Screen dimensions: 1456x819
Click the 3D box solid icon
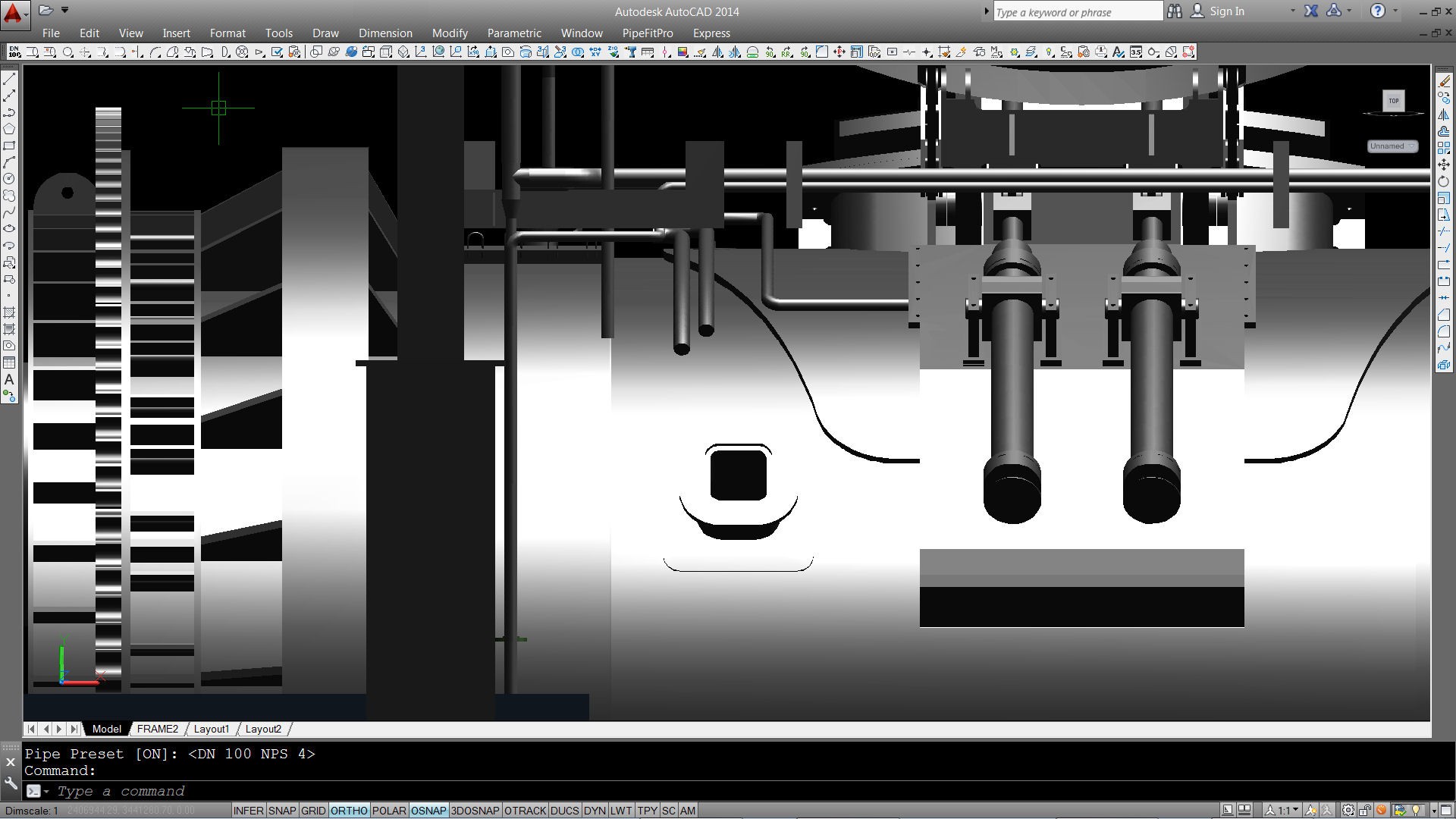[386, 52]
